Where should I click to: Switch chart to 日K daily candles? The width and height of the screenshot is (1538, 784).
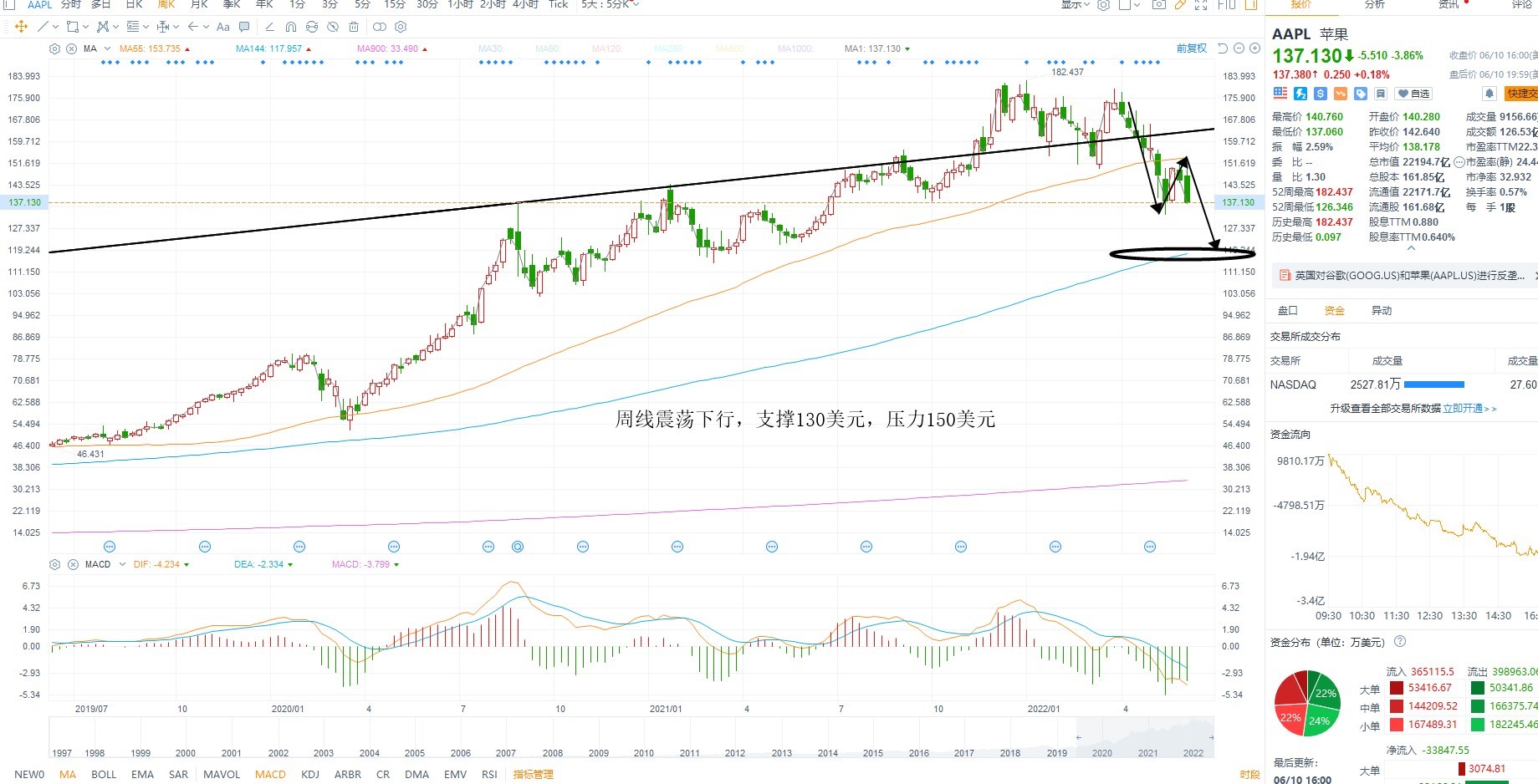pyautogui.click(x=134, y=4)
